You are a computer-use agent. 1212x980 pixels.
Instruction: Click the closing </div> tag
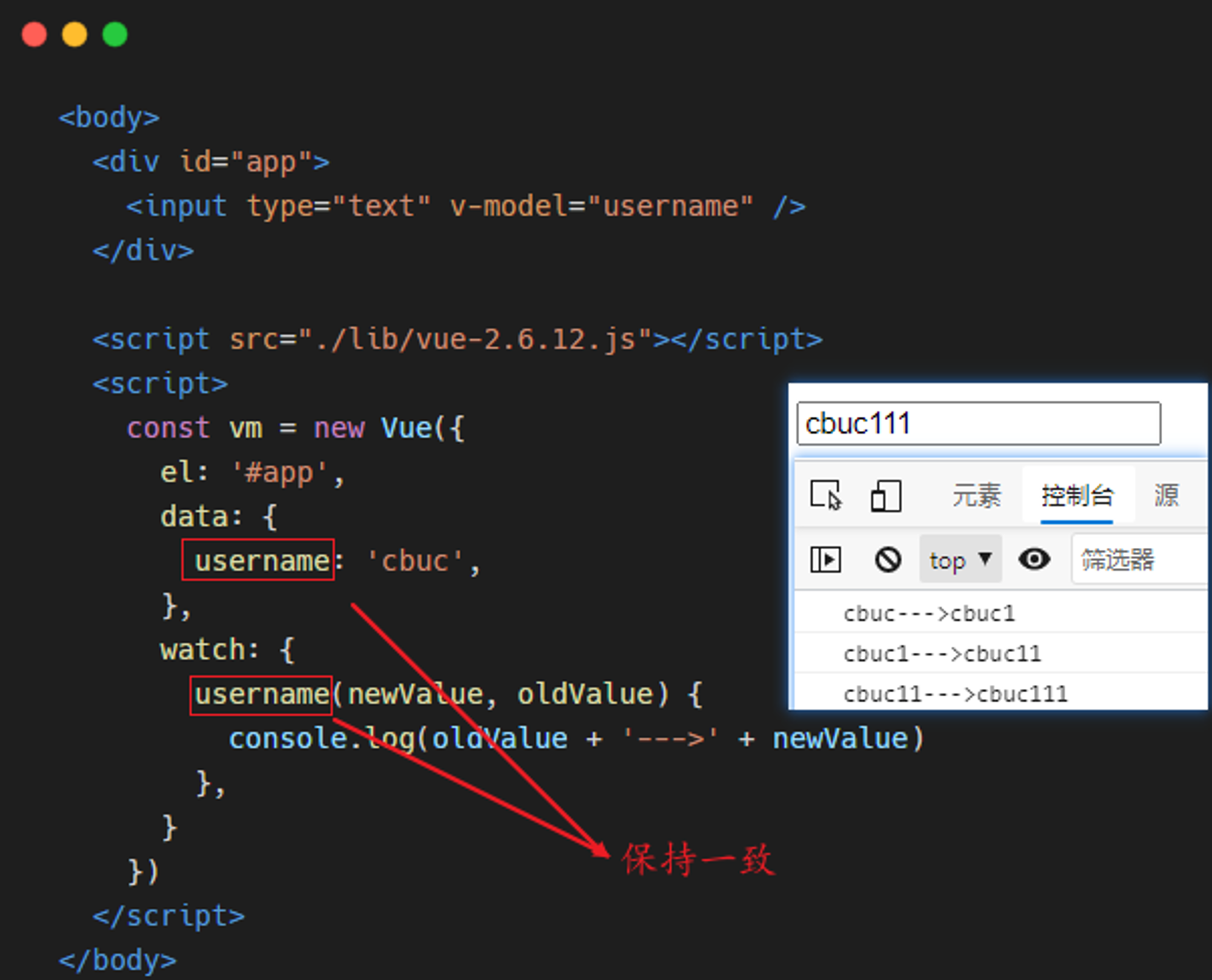[x=143, y=251]
